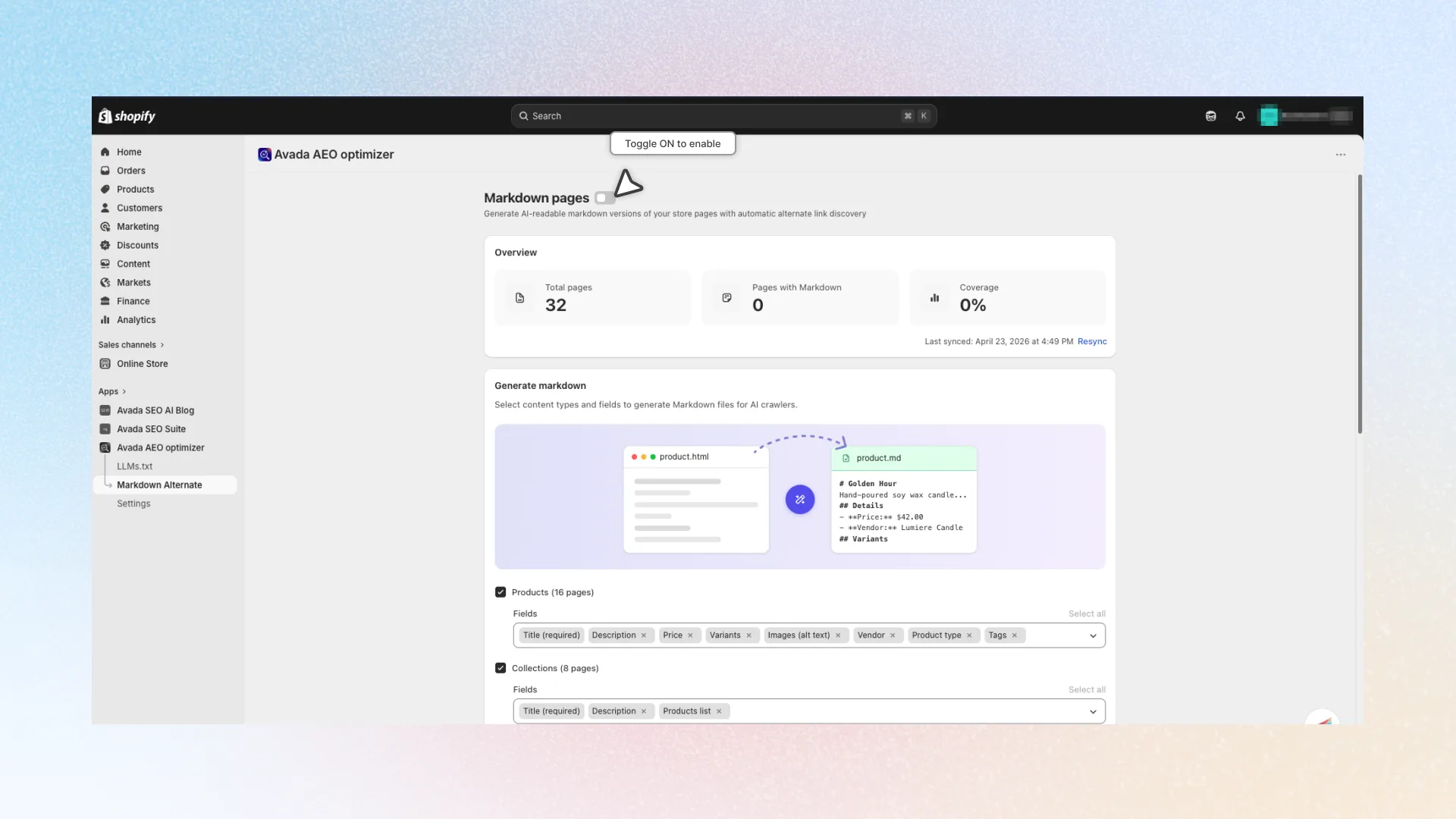Open Settings under Avada AEO optimizer
Screen dimensions: 1456x819
tap(133, 504)
